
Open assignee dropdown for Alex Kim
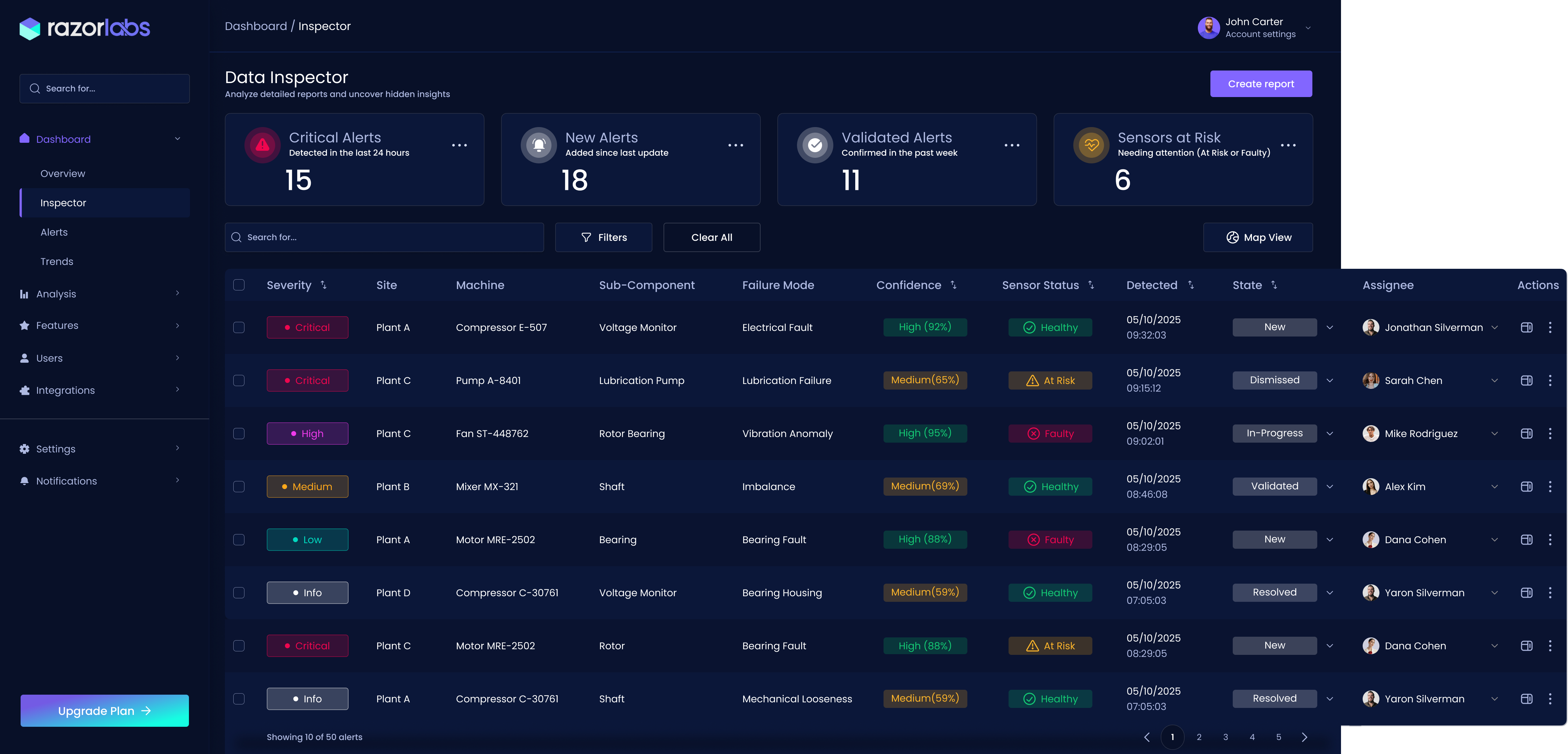(x=1494, y=486)
